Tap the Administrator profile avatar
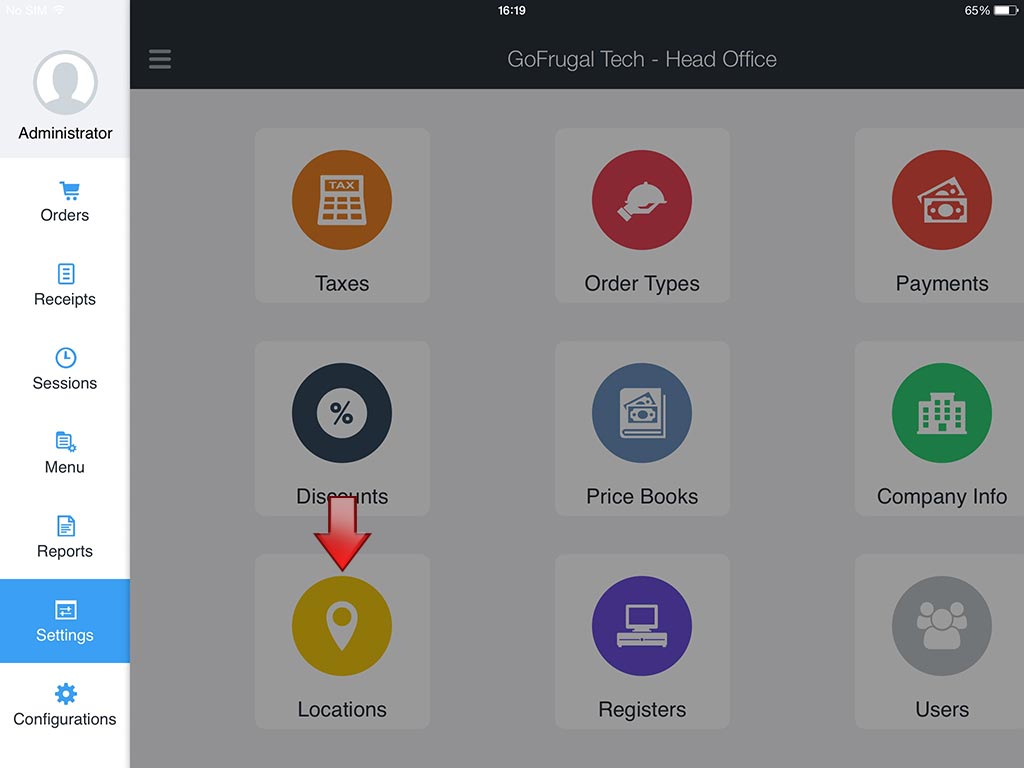Viewport: 1024px width, 768px height. coord(65,83)
